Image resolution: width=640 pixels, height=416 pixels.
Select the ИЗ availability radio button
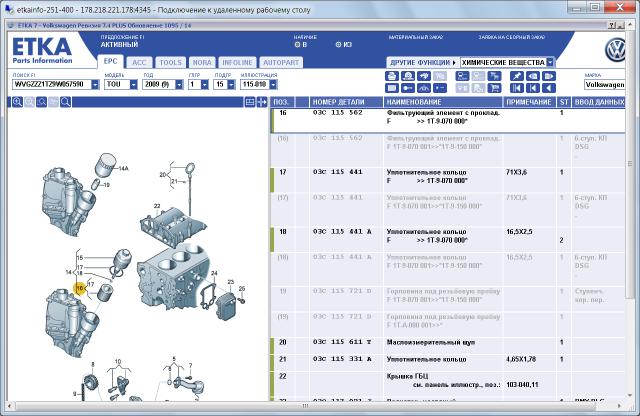(338, 44)
